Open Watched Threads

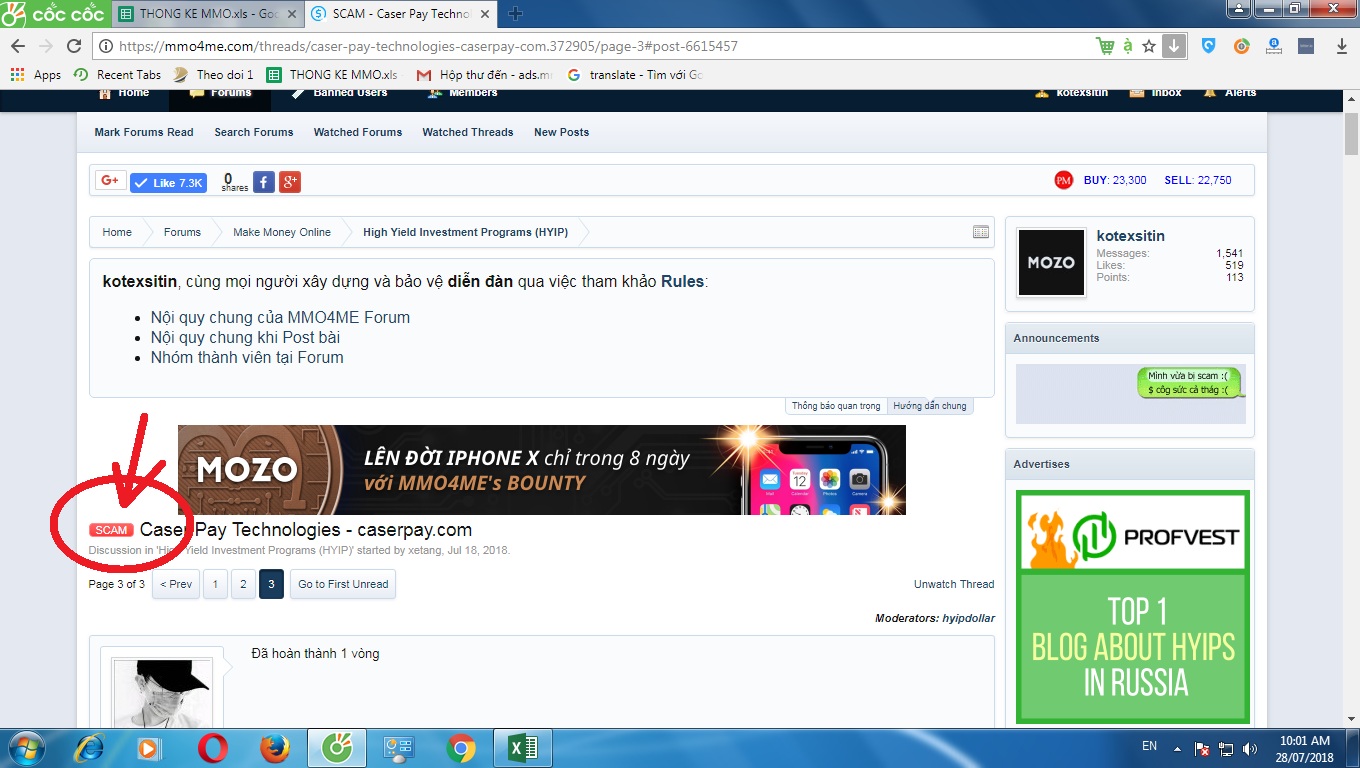click(x=468, y=132)
